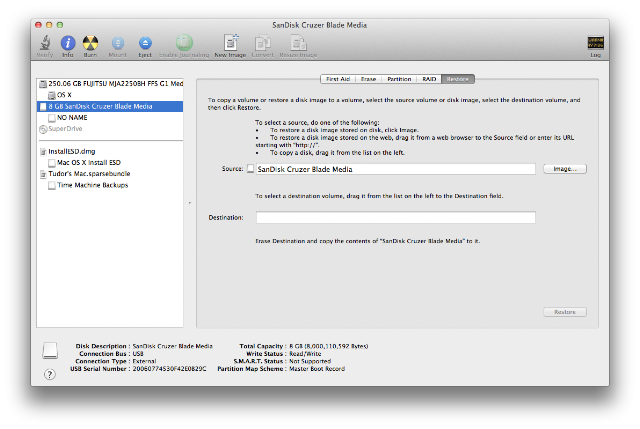The height and width of the screenshot is (429, 640).
Task: Click the yellow minimize window button
Action: point(49,25)
